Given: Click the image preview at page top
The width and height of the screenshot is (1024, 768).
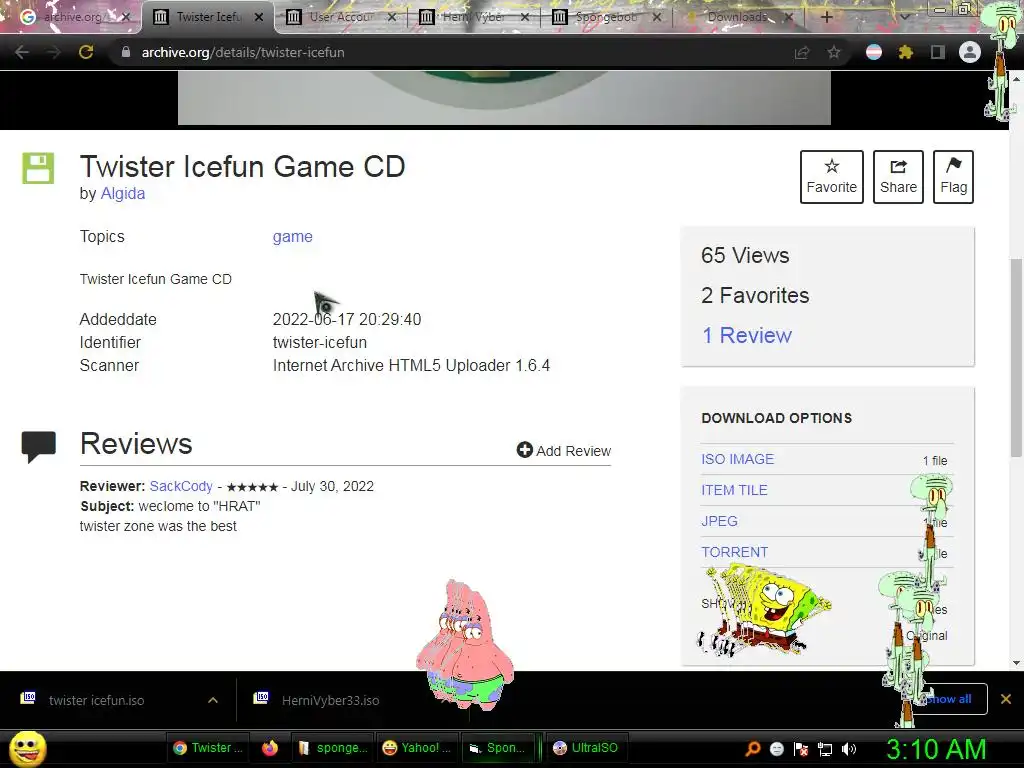Looking at the screenshot, I should pyautogui.click(x=504, y=98).
